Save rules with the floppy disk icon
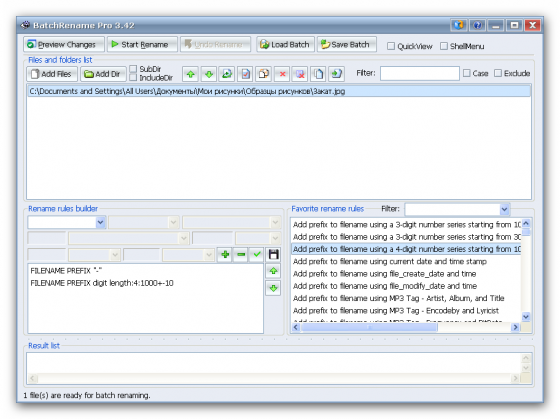The image size is (560, 419). tap(274, 255)
